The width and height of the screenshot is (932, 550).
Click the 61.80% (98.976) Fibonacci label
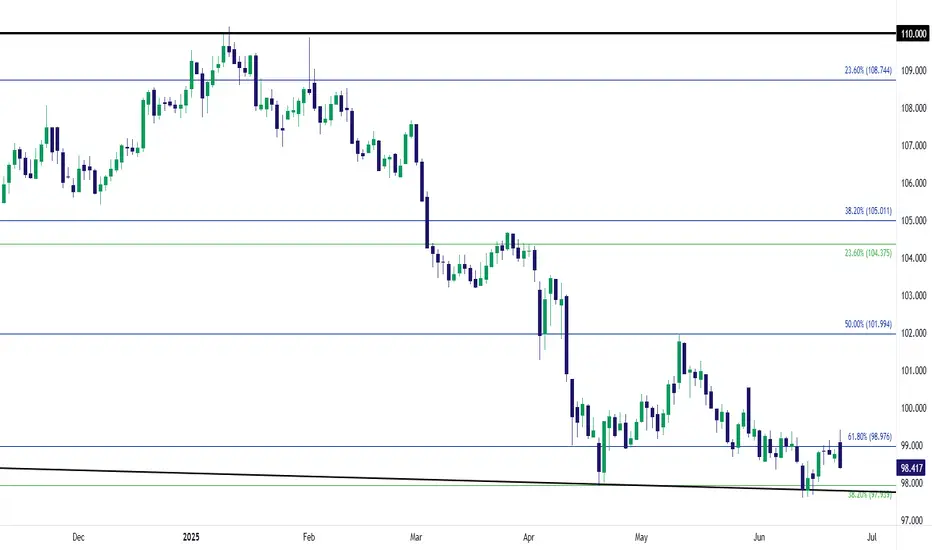[x=870, y=436]
